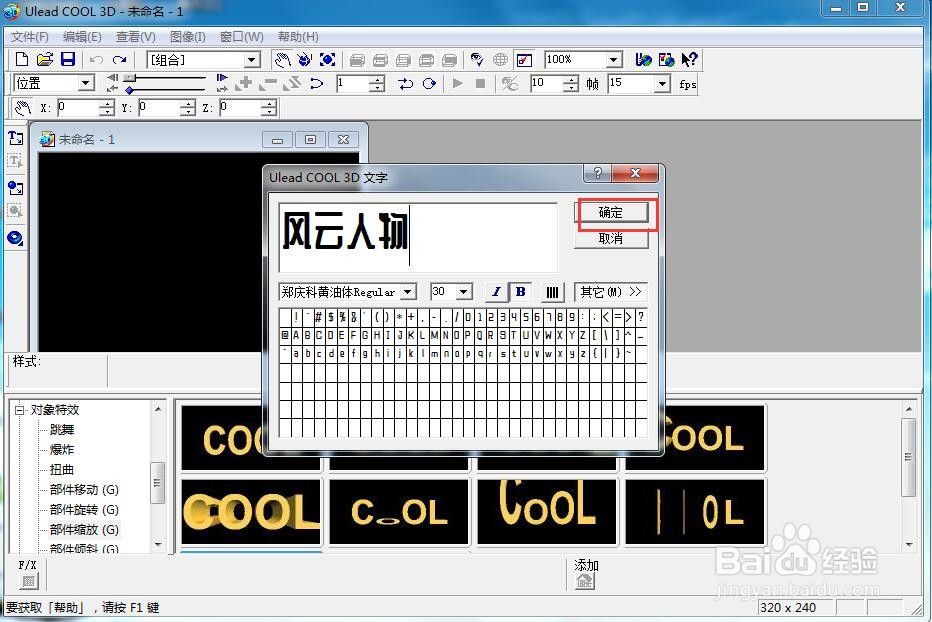The image size is (932, 622).
Task: Click in the text input box with 风云人物
Action: (x=418, y=237)
